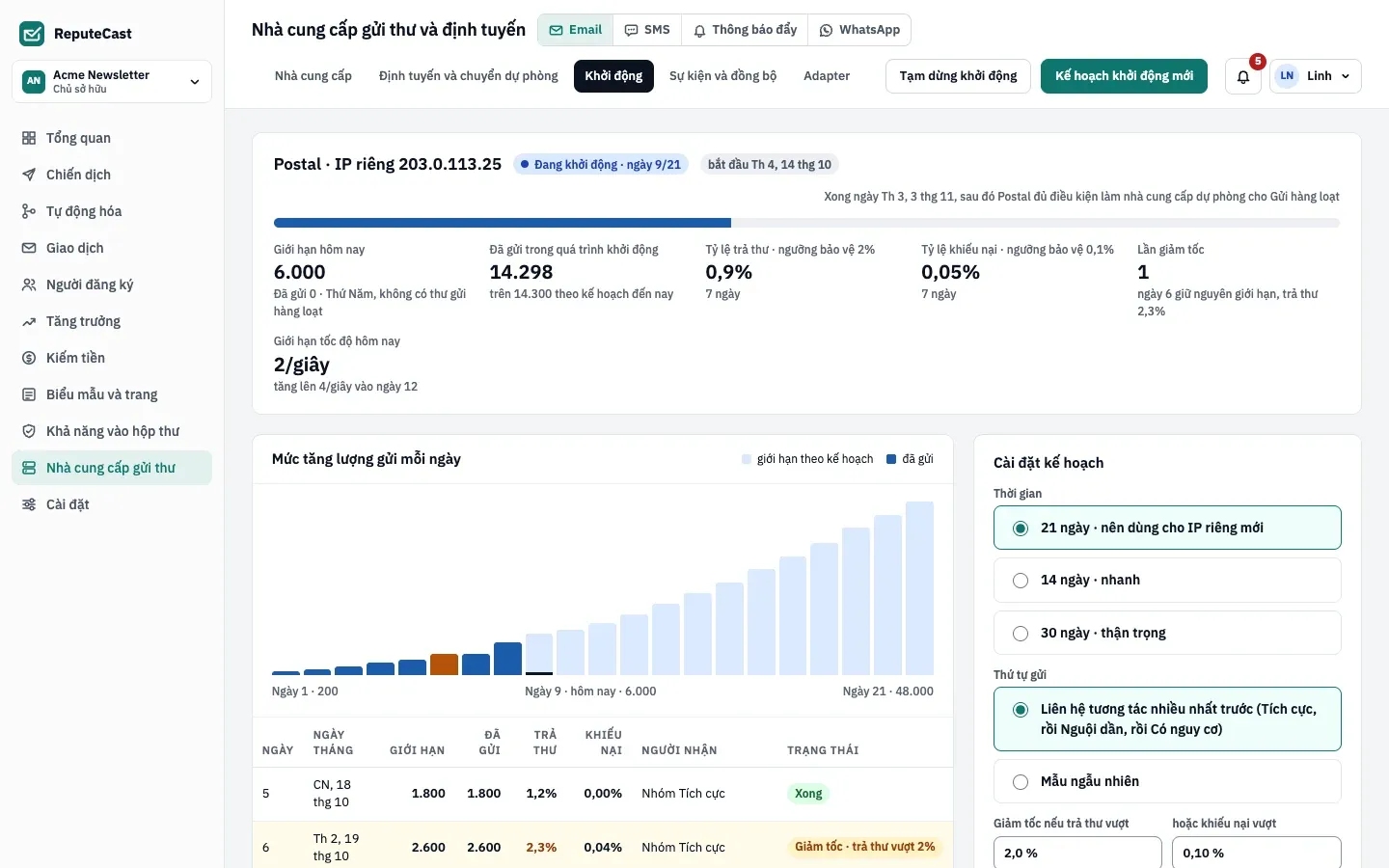The width and height of the screenshot is (1389, 868).
Task: Click the Người đăng ký people icon
Action: coord(29,285)
